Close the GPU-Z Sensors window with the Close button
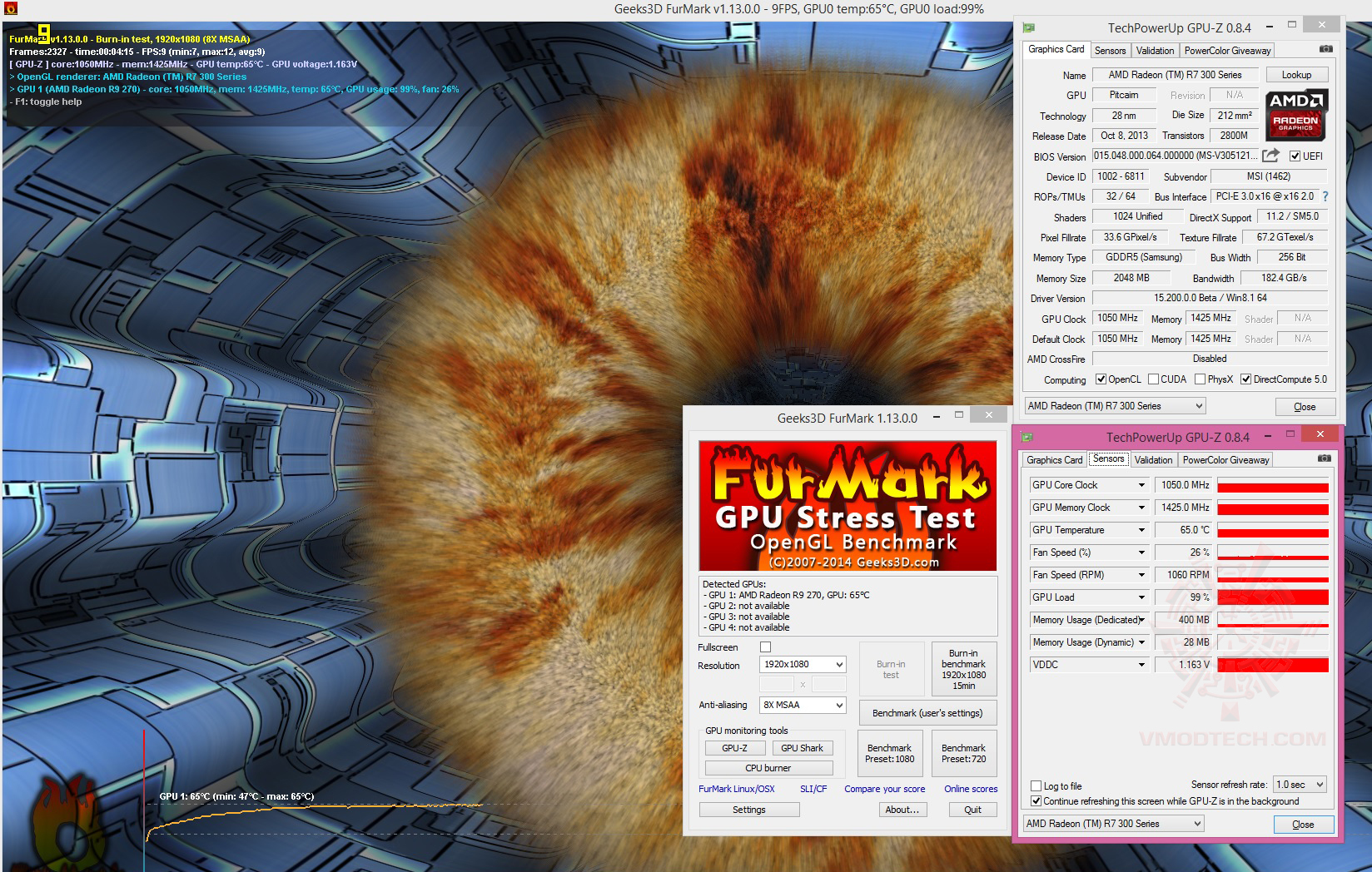The image size is (1372, 872). (x=1303, y=825)
